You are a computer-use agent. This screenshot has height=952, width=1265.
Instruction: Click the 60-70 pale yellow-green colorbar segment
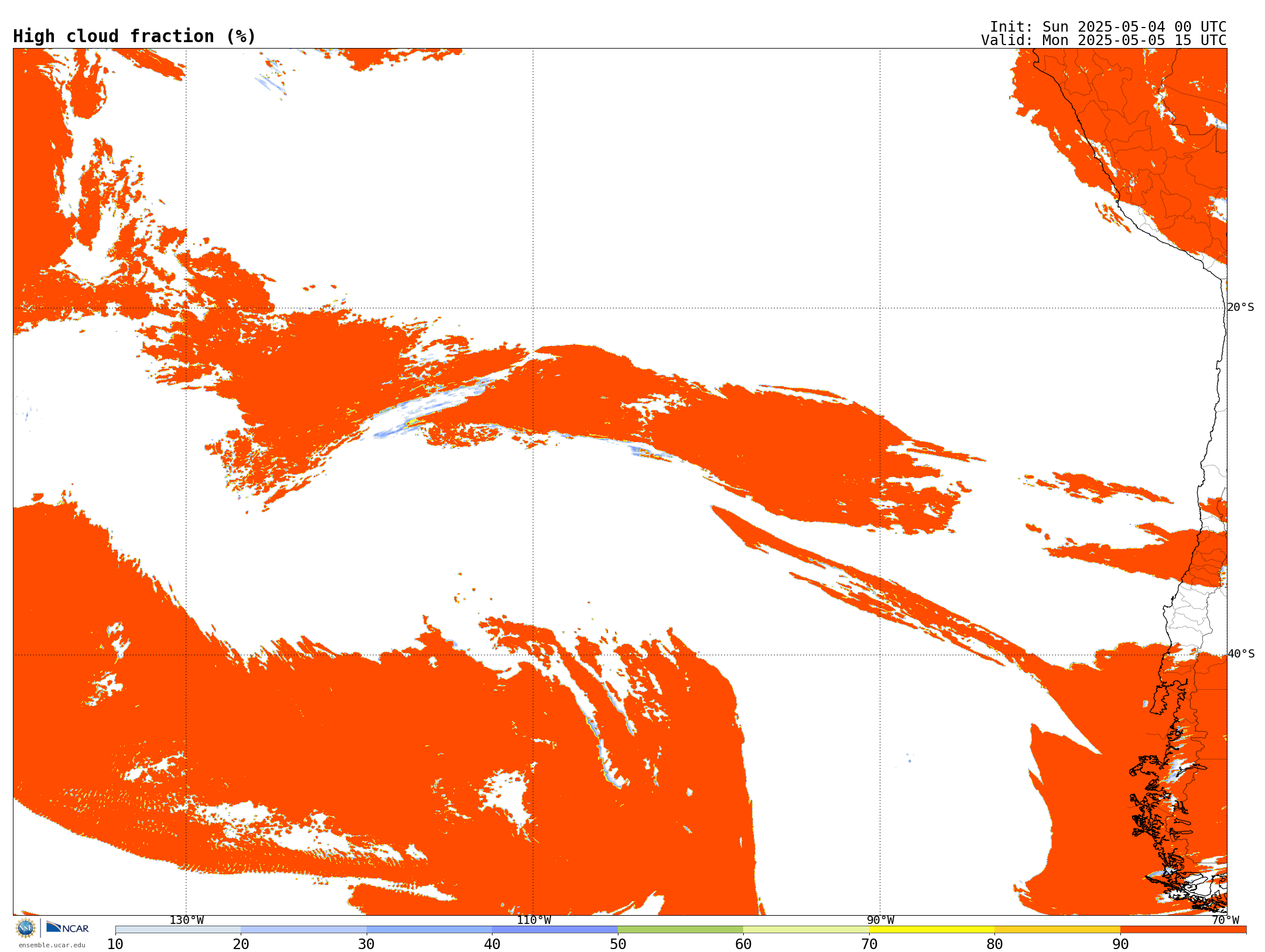tap(806, 930)
